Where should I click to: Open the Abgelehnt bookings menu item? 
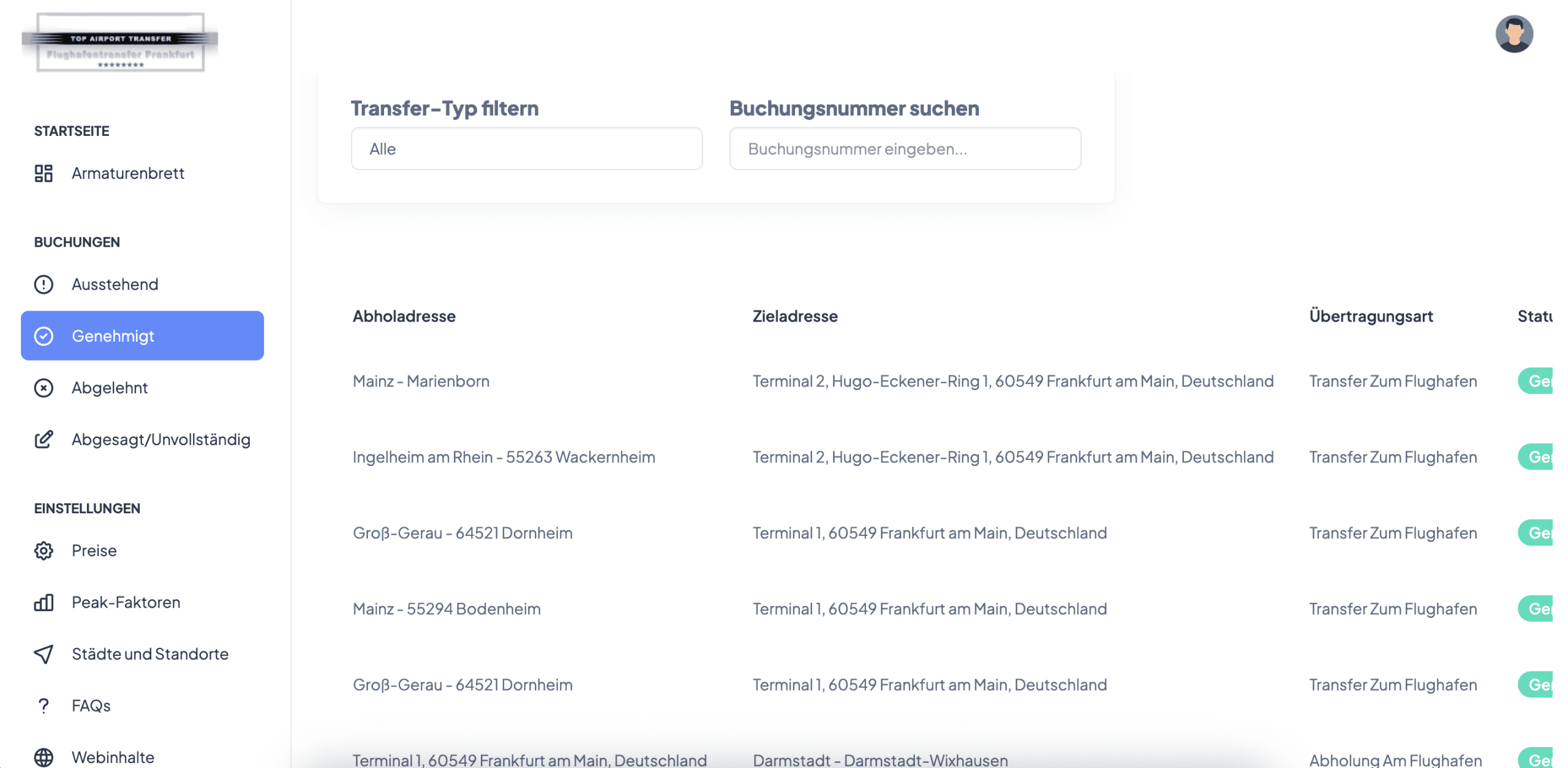click(x=110, y=388)
